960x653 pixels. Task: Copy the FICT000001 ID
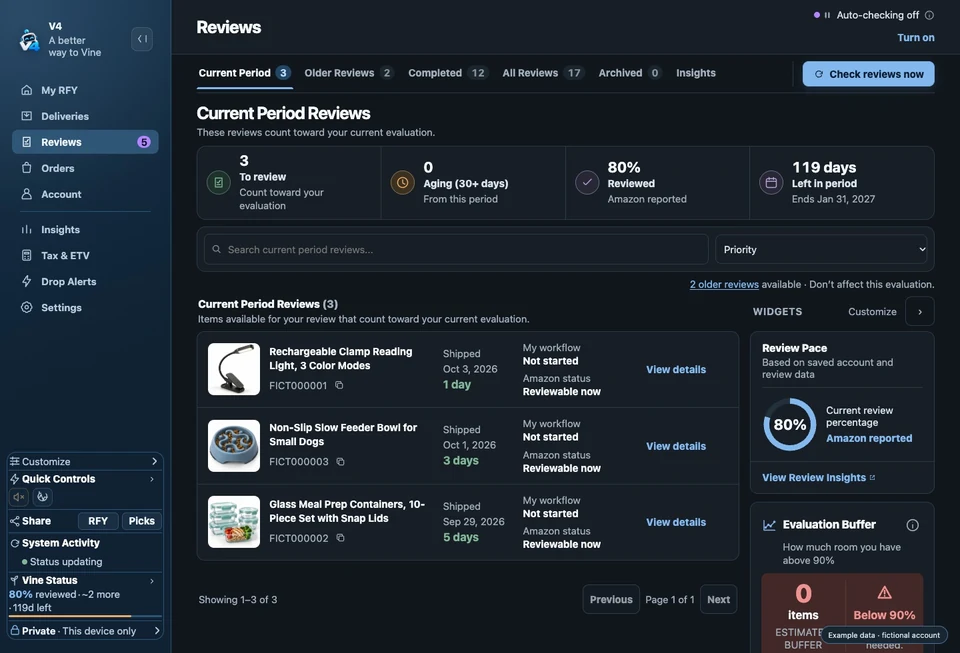pyautogui.click(x=339, y=385)
